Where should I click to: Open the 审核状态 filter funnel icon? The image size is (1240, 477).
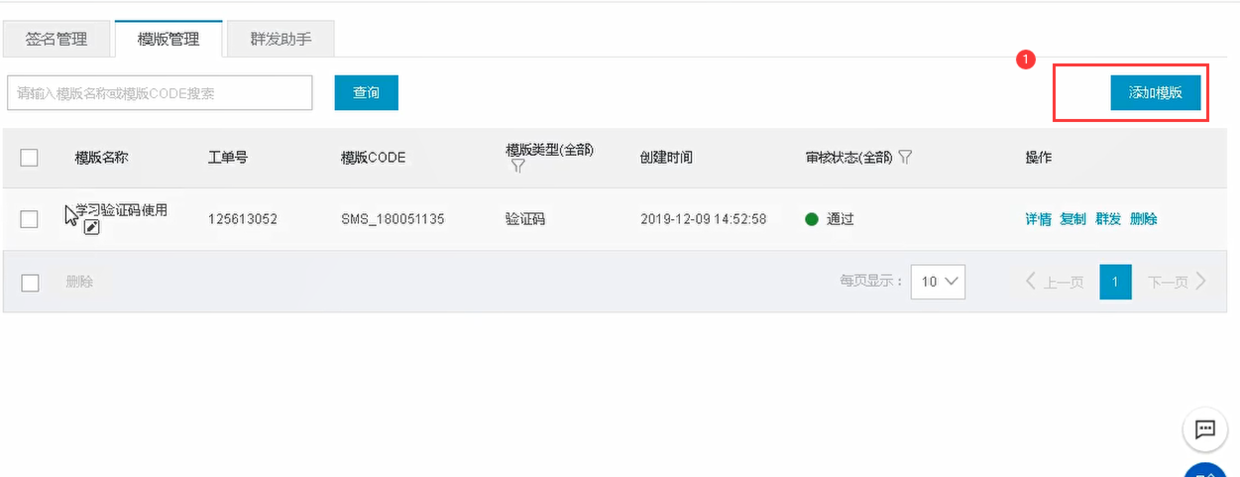coord(905,157)
